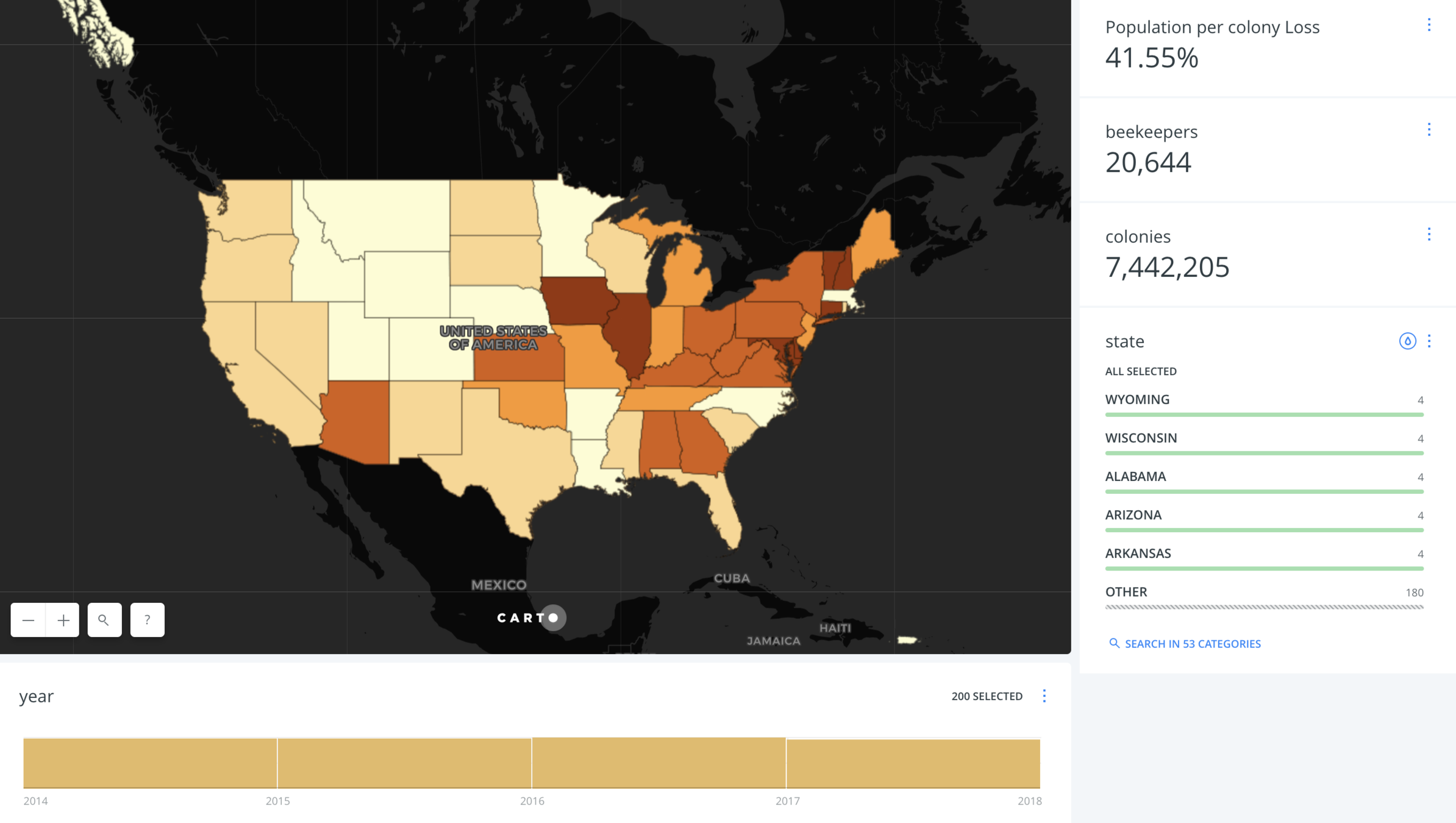The height and width of the screenshot is (823, 1456).
Task: Filter by ARKANSAS in state widget
Action: click(x=1138, y=554)
